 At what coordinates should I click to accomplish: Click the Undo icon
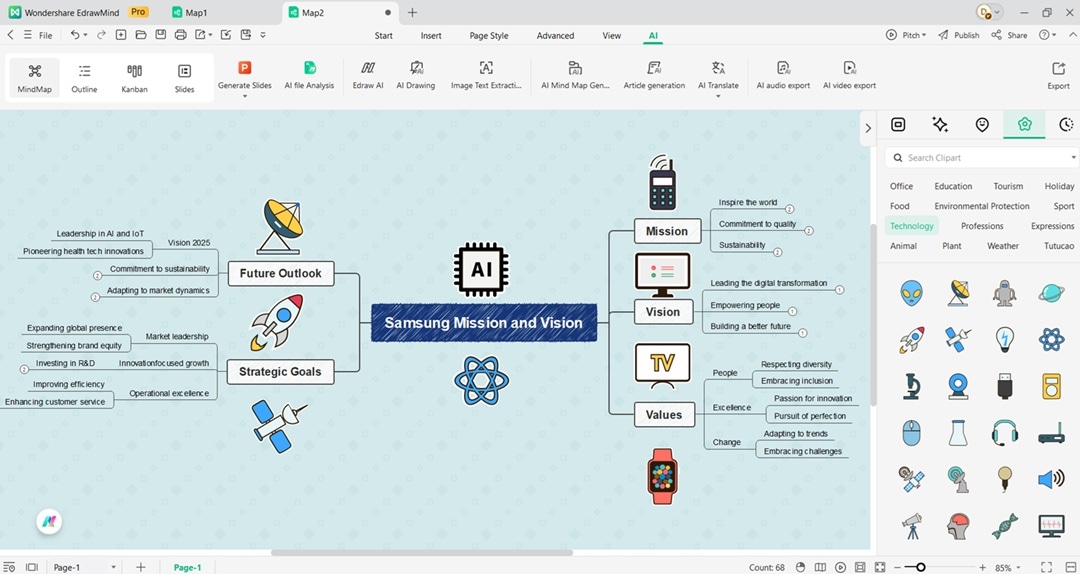tap(74, 34)
